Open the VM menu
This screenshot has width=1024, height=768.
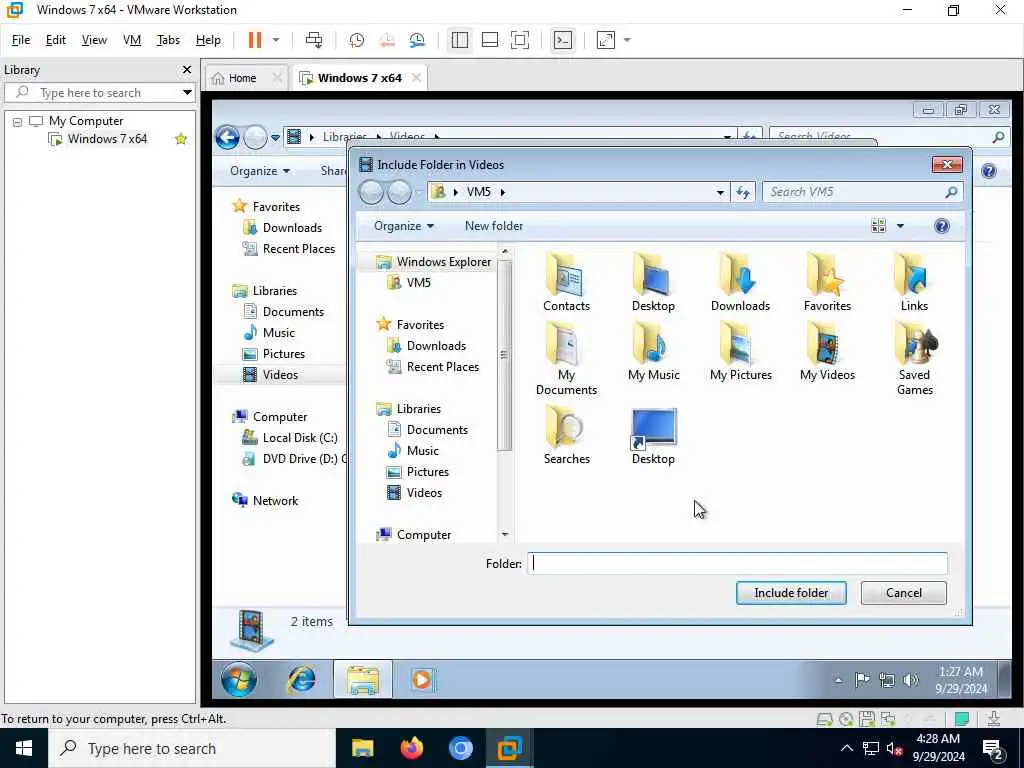(x=132, y=40)
